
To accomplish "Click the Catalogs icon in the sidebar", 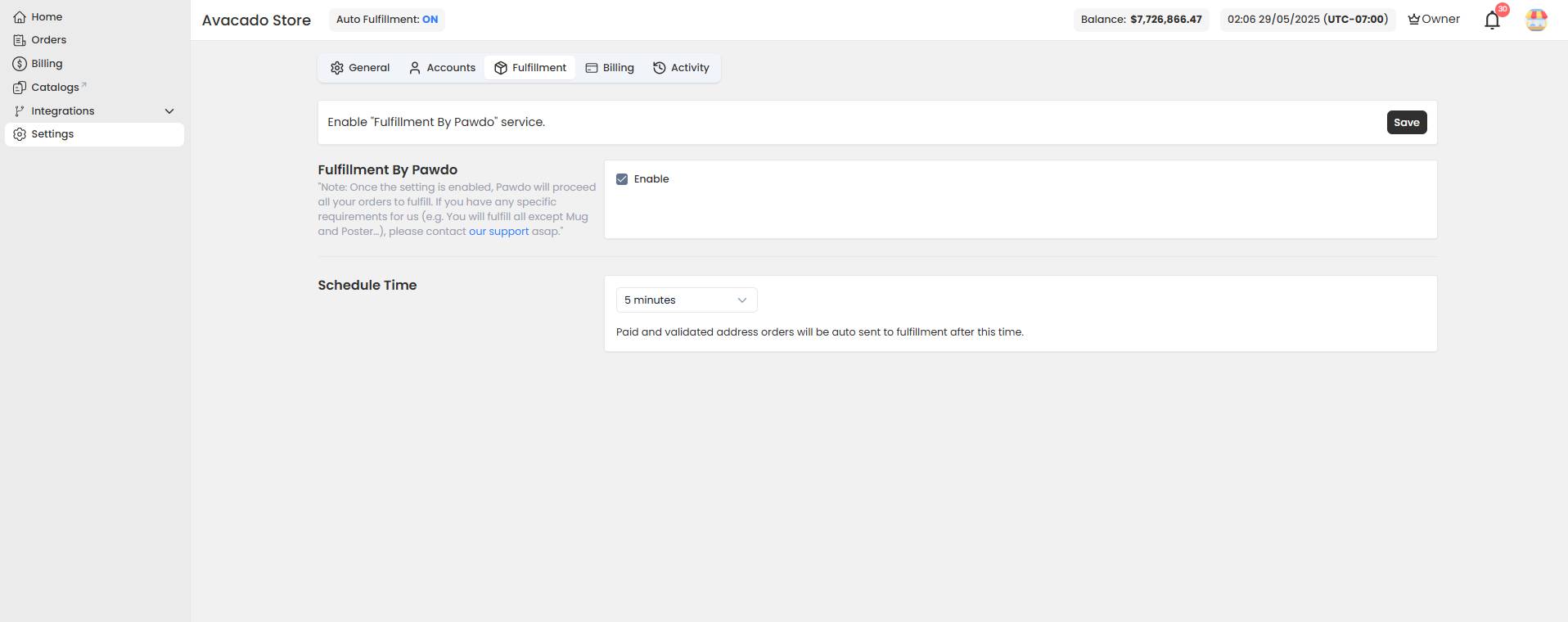I will coord(20,87).
